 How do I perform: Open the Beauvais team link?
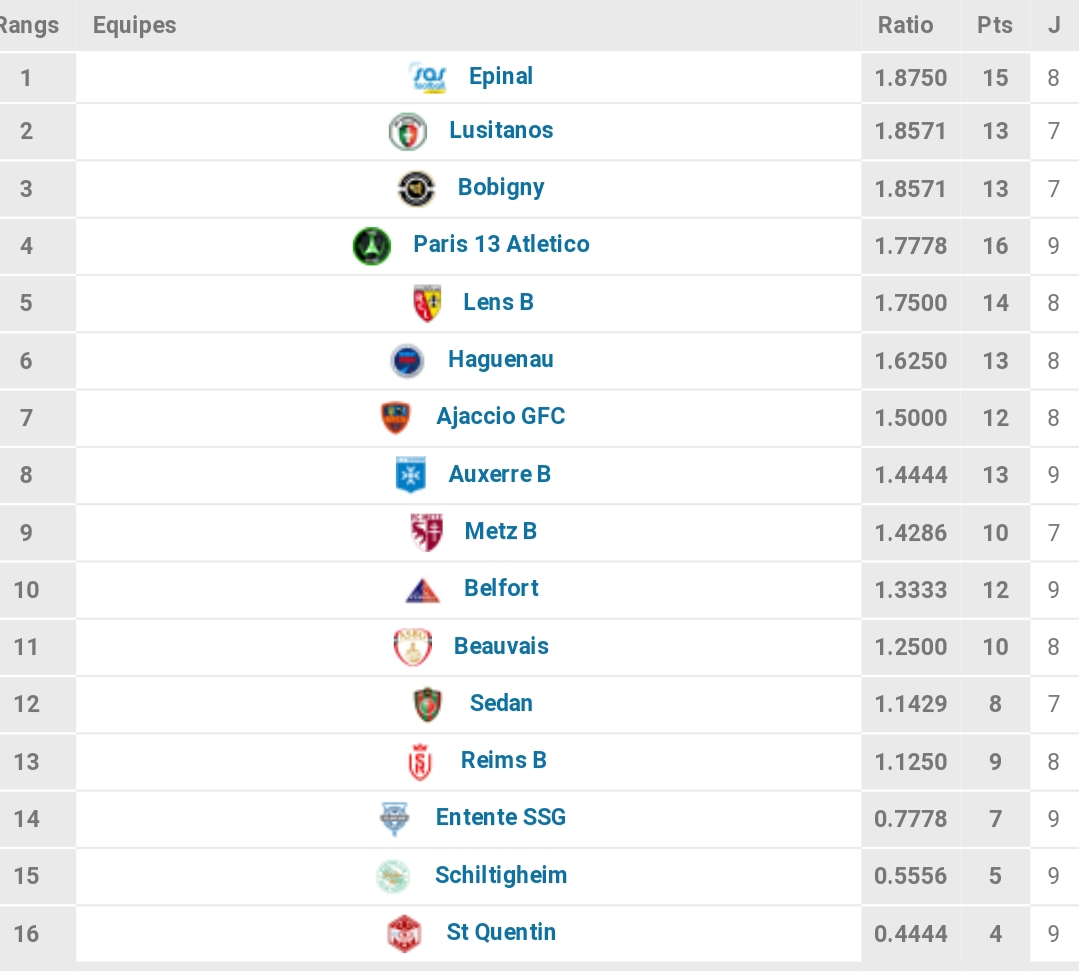[501, 646]
